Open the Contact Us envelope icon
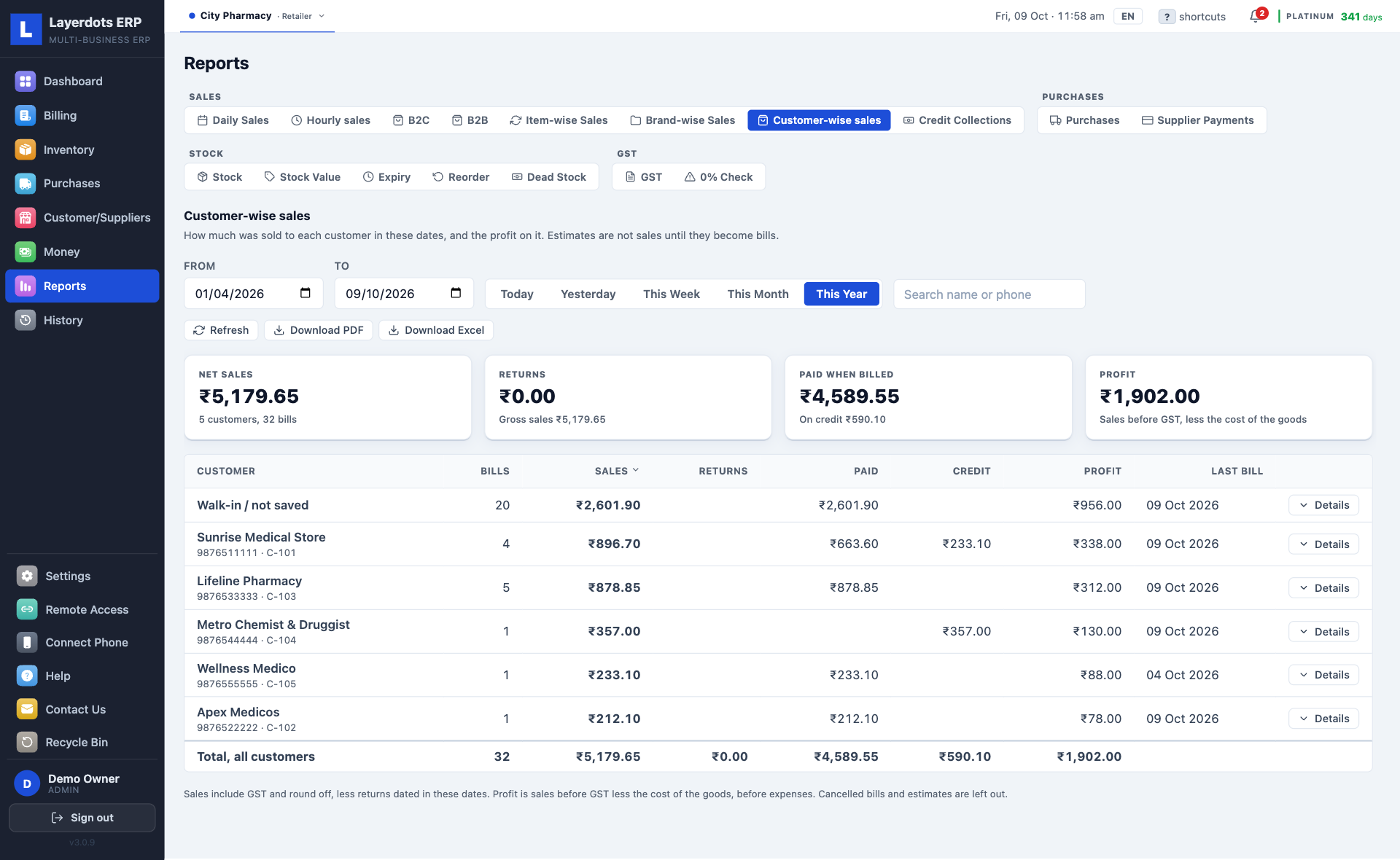1400x860 pixels. coord(27,709)
